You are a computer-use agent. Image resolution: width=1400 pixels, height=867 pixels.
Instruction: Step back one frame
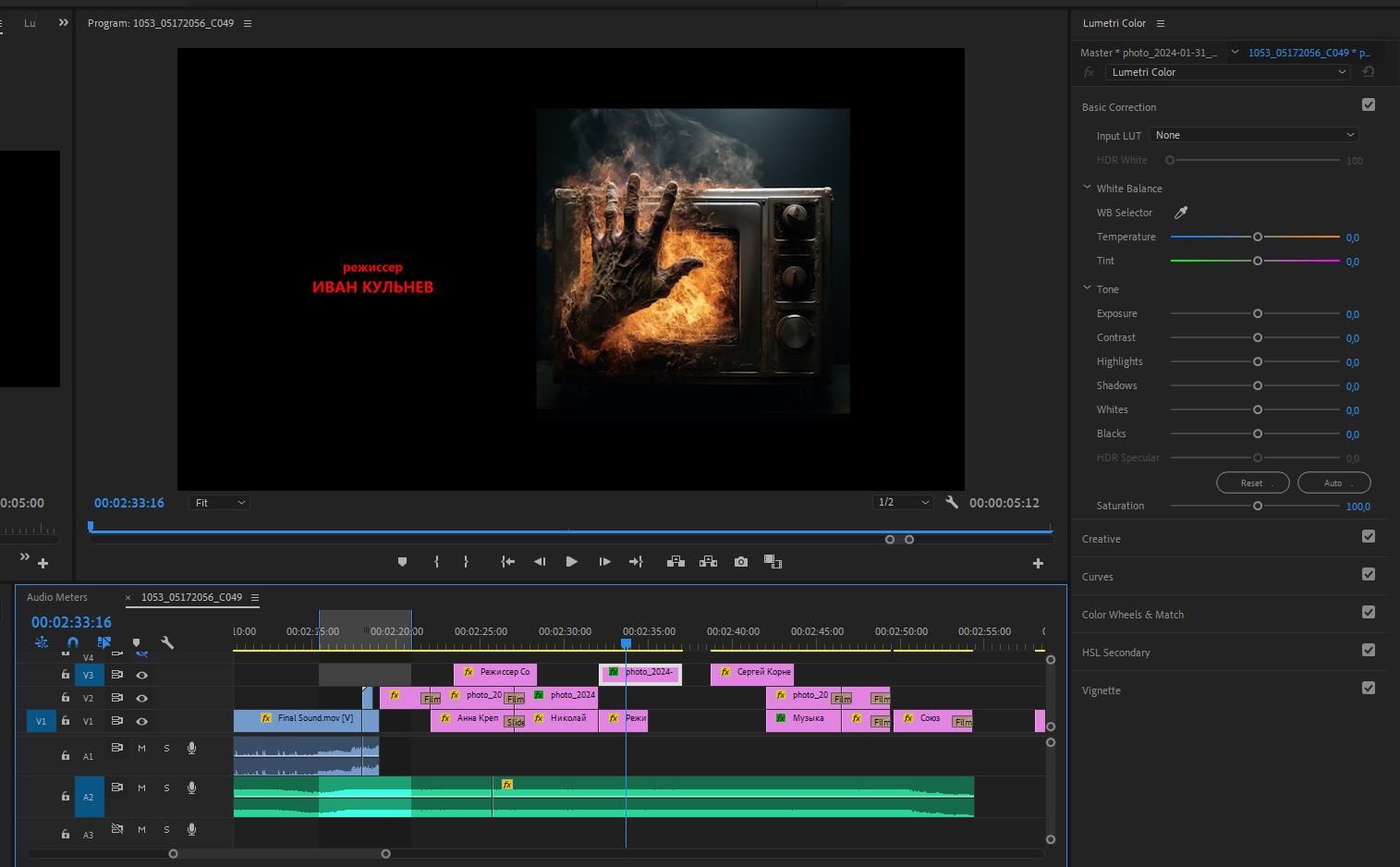click(x=540, y=562)
